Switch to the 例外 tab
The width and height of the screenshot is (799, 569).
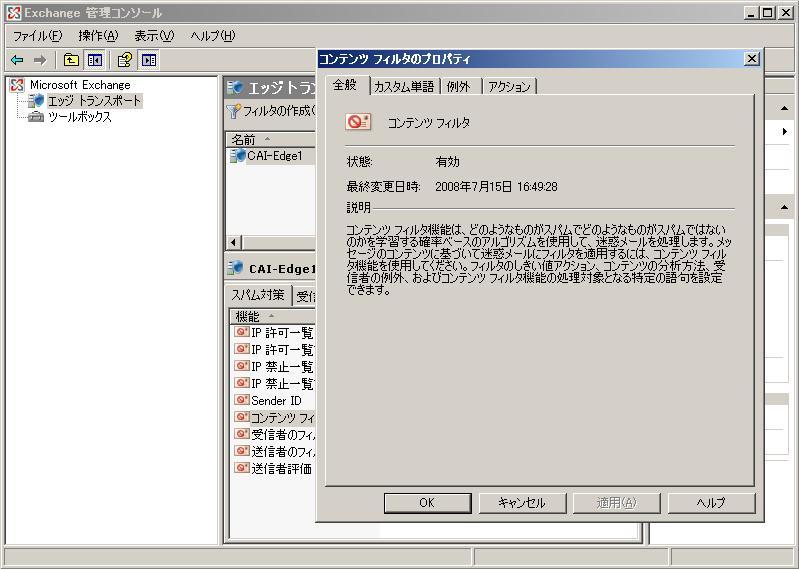(x=458, y=87)
